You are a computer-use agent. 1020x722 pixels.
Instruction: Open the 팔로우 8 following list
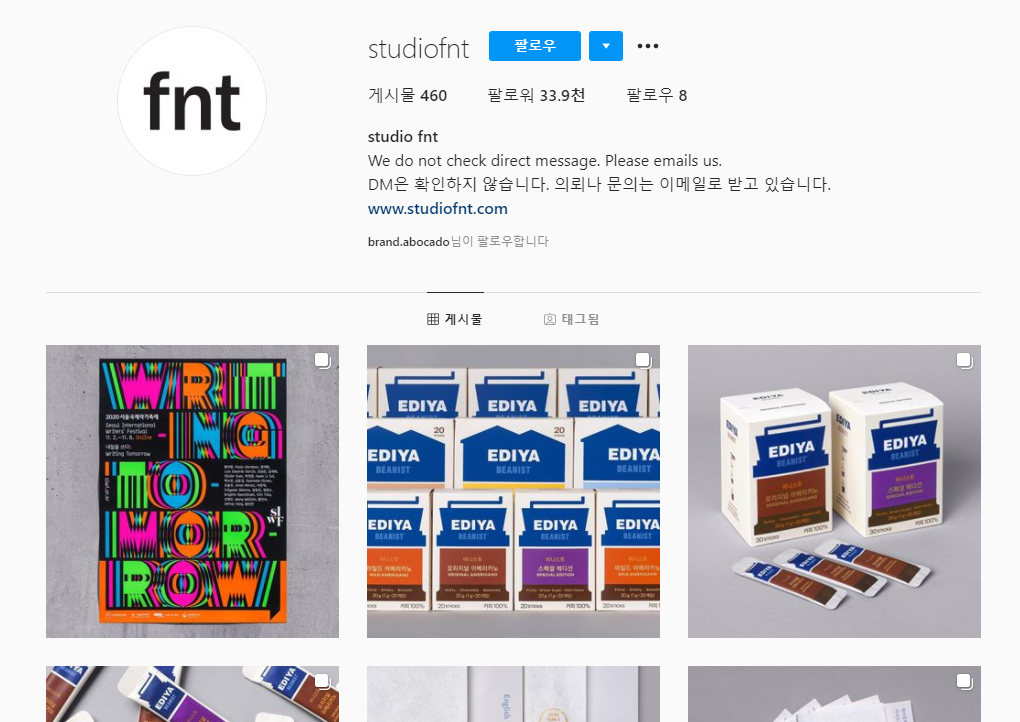656,96
